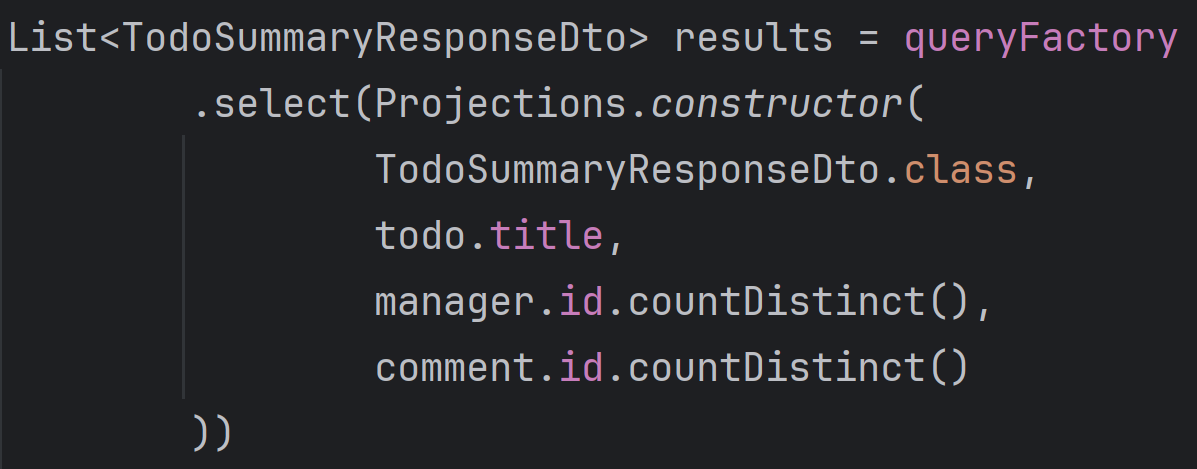The height and width of the screenshot is (469, 1197).
Task: Click the closing double parentheses
Action: click(212, 433)
